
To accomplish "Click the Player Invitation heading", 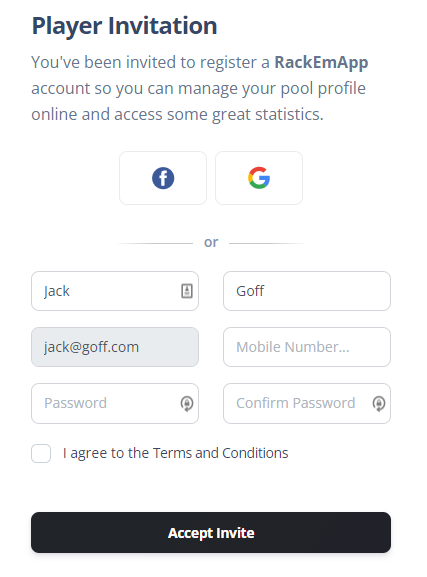I will click(x=124, y=26).
